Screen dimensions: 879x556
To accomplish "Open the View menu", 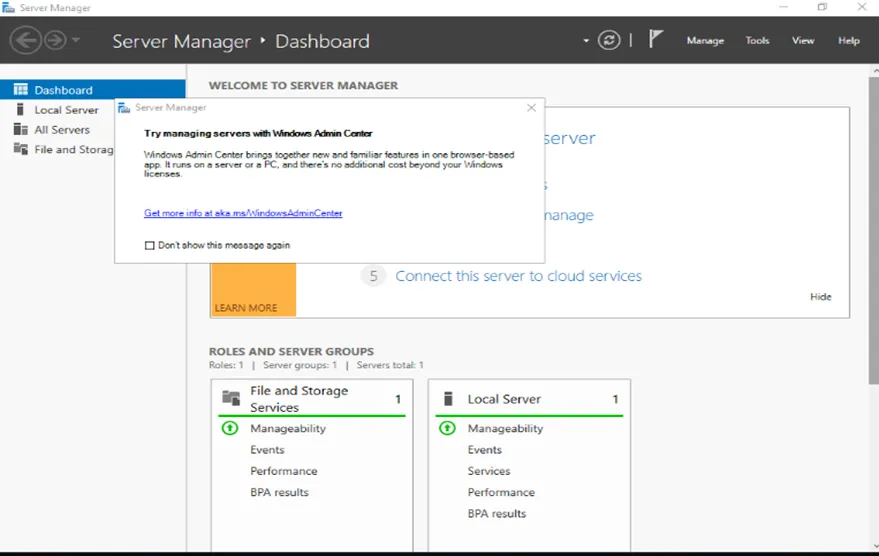I will pyautogui.click(x=803, y=41).
